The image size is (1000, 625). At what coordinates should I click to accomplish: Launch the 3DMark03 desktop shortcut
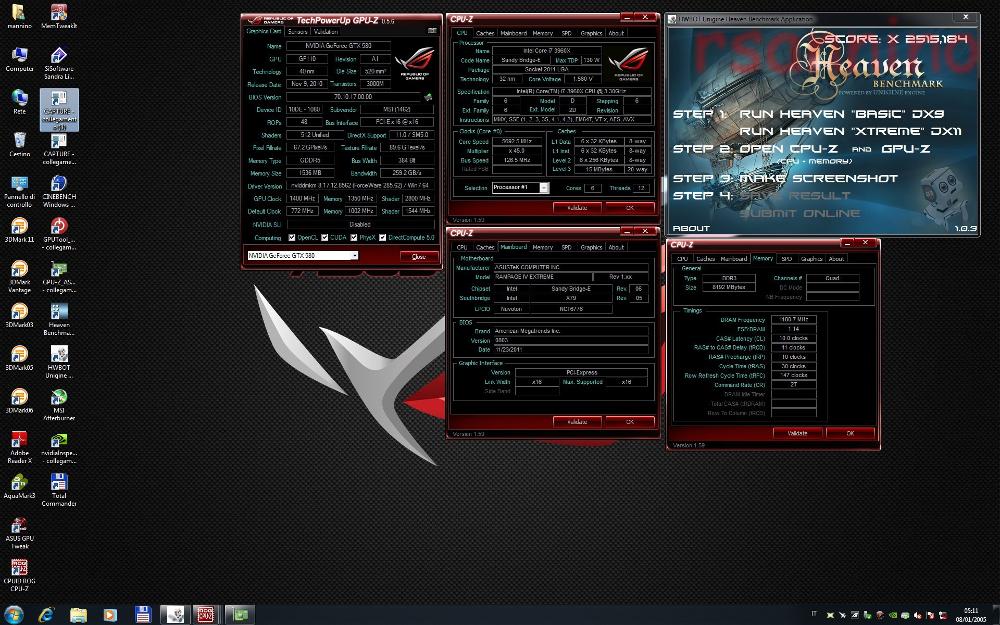[x=19, y=315]
